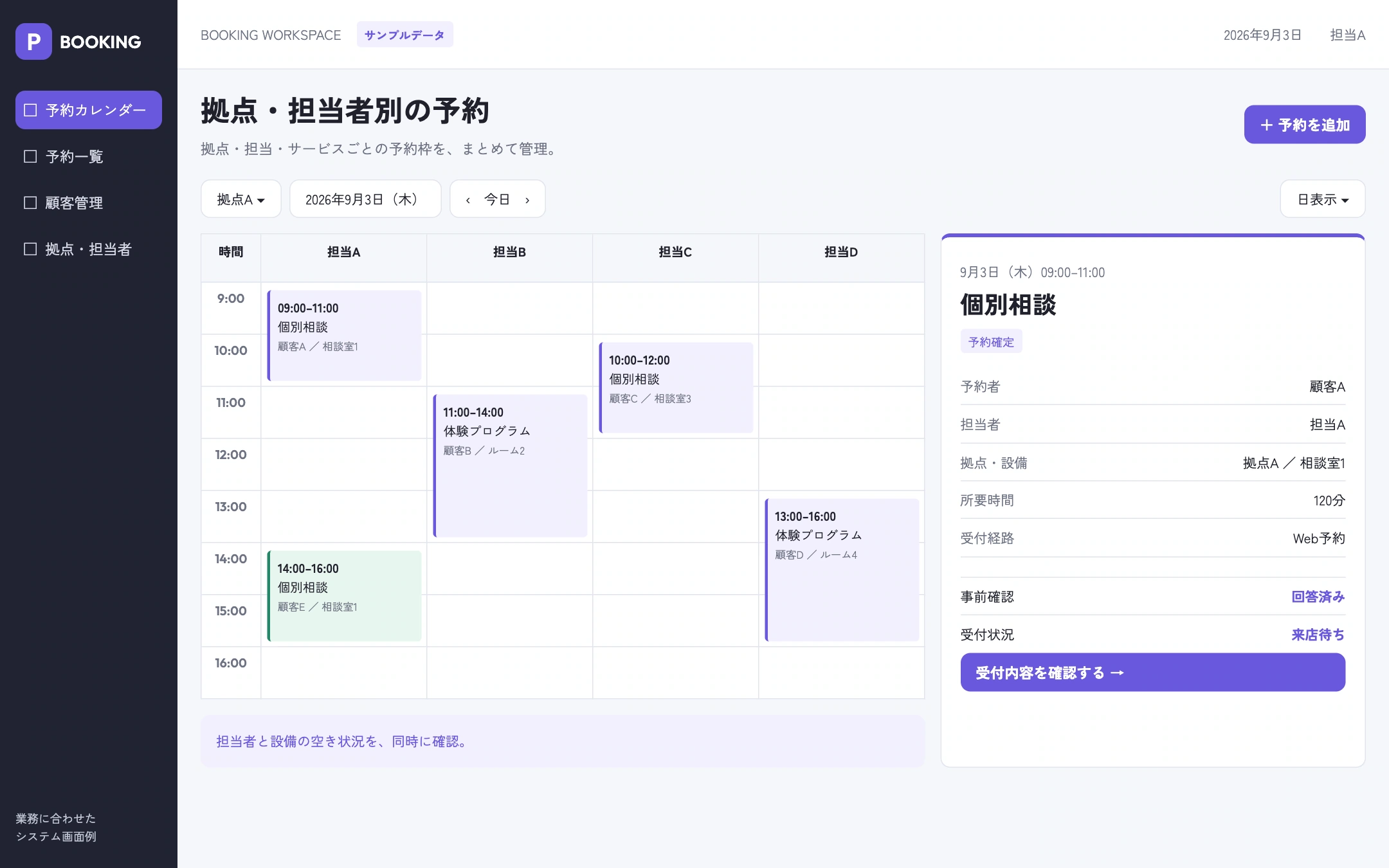Open the date picker 2026年9月3日（木）

(x=365, y=199)
